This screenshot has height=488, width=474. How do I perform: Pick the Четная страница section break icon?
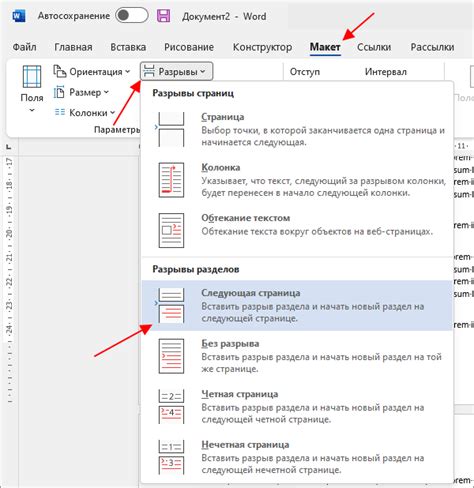click(171, 406)
